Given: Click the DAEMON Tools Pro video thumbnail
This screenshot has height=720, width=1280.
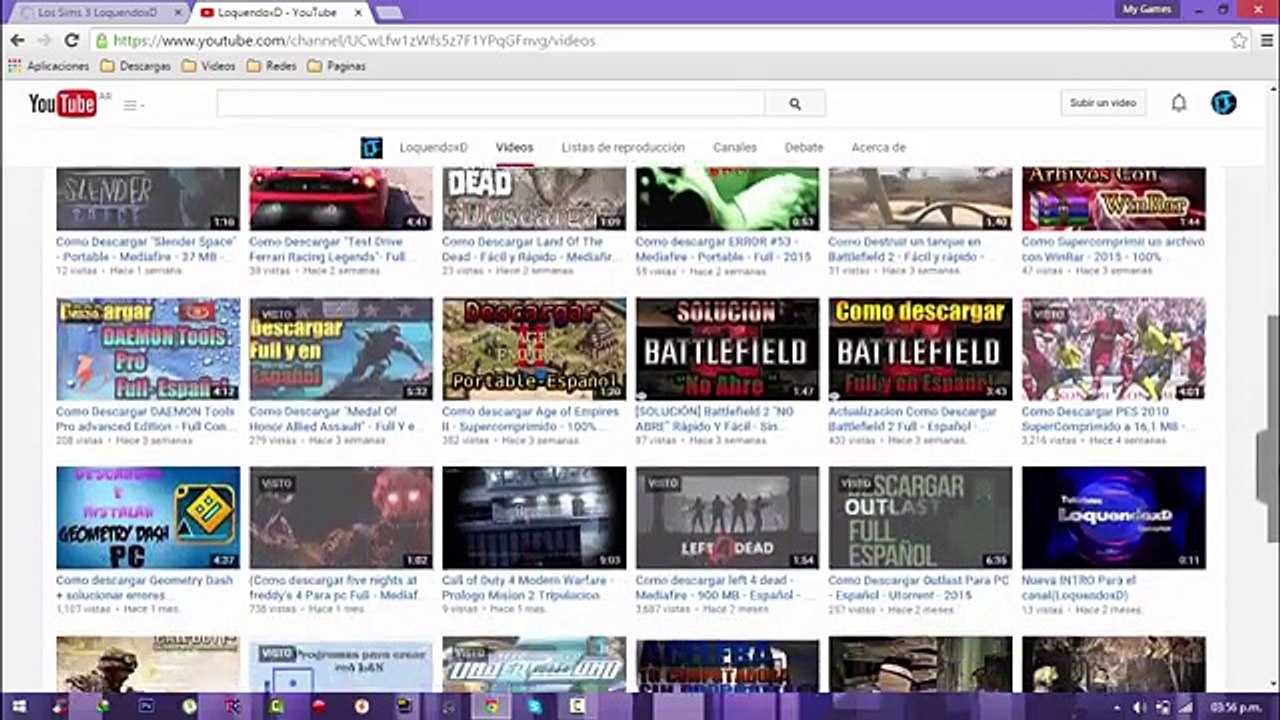Looking at the screenshot, I should pyautogui.click(x=148, y=349).
